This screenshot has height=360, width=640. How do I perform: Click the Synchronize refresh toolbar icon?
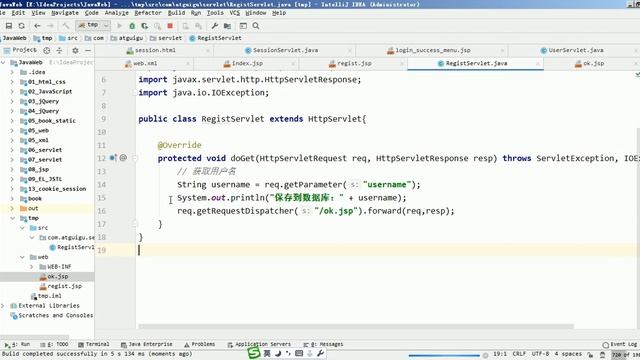[x=21, y=26]
